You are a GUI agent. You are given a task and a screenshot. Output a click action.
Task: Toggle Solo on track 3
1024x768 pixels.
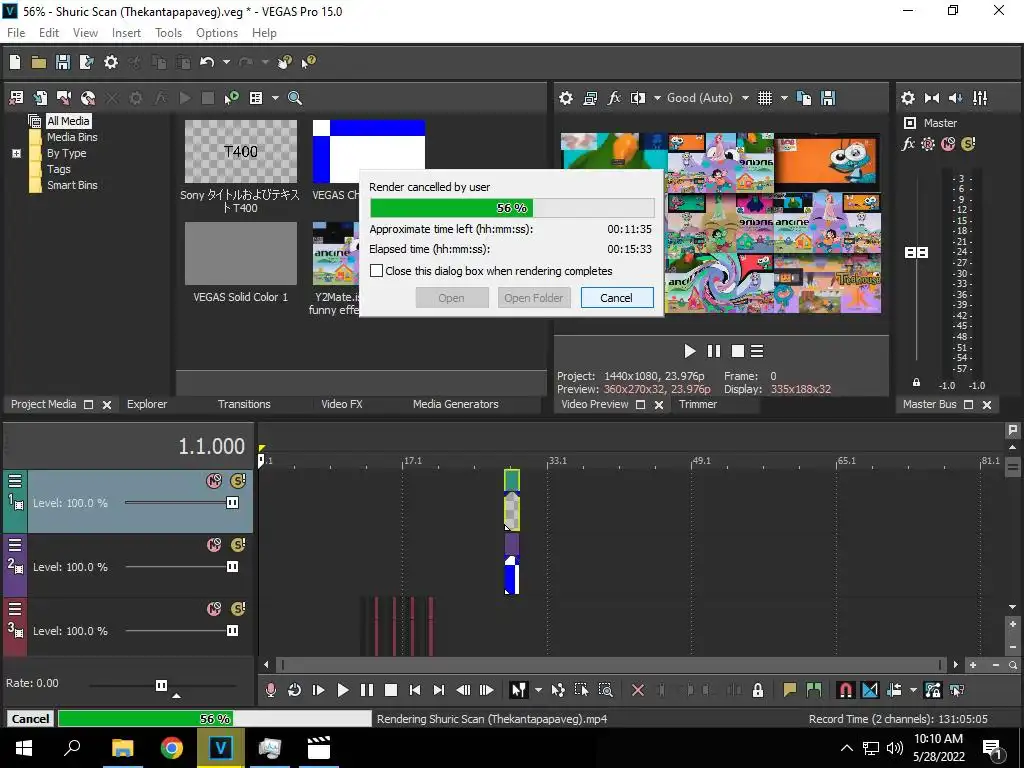[238, 609]
